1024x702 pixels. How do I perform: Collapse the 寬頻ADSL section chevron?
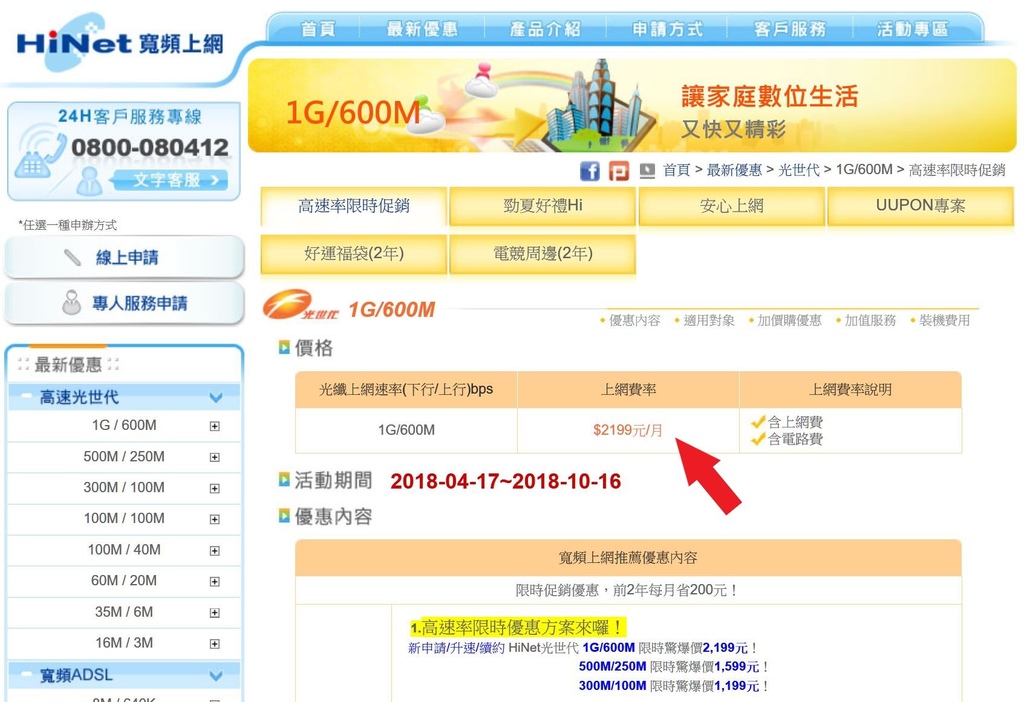point(216,675)
